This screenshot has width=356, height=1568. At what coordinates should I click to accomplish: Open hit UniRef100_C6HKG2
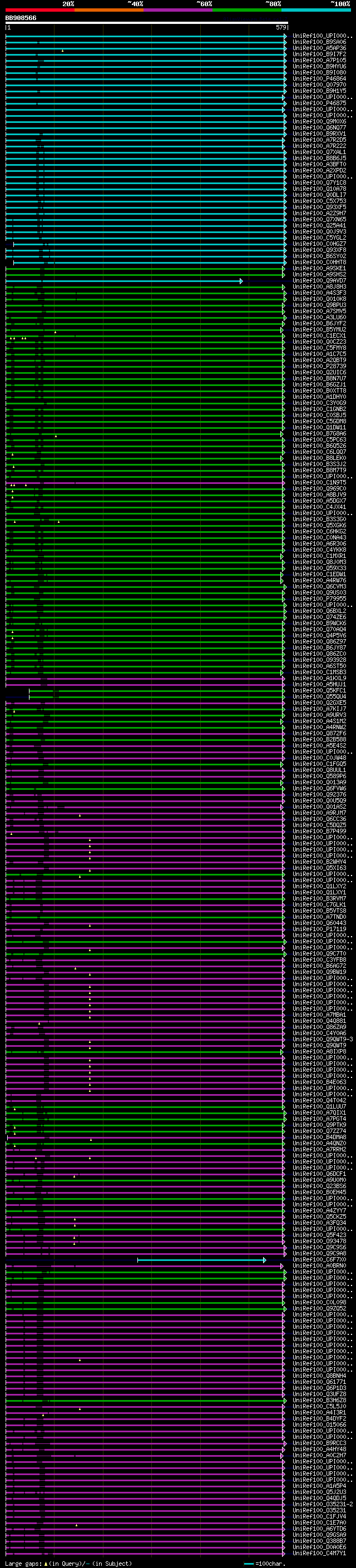click(x=319, y=531)
